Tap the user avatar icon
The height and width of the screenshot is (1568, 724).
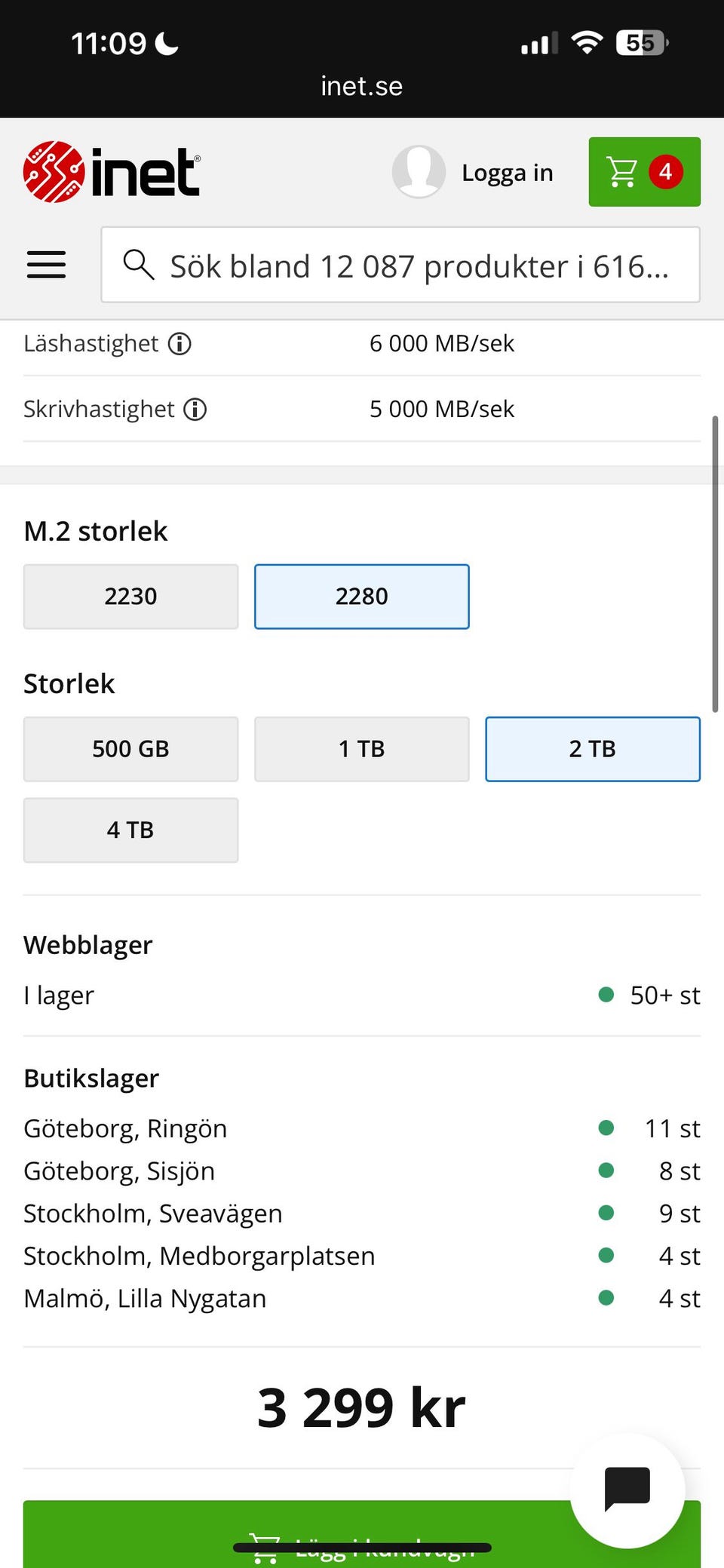click(x=419, y=172)
